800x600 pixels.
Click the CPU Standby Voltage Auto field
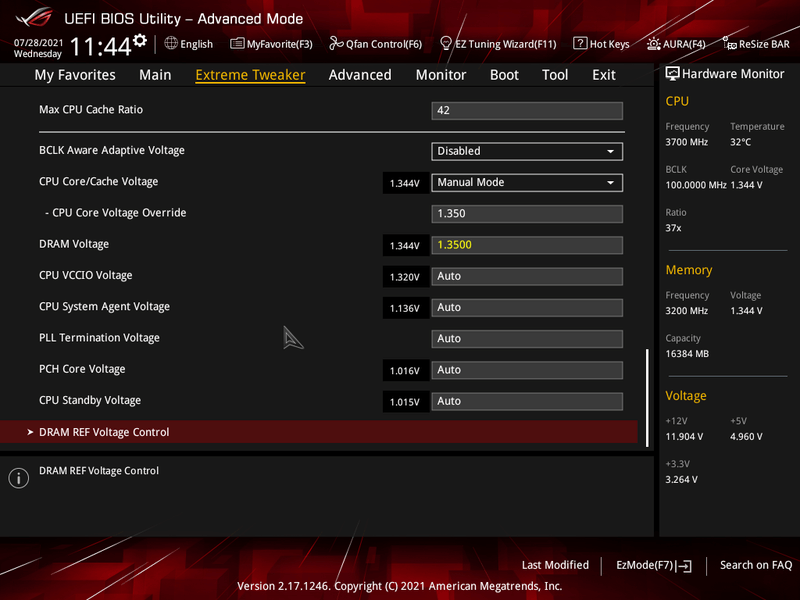[527, 401]
